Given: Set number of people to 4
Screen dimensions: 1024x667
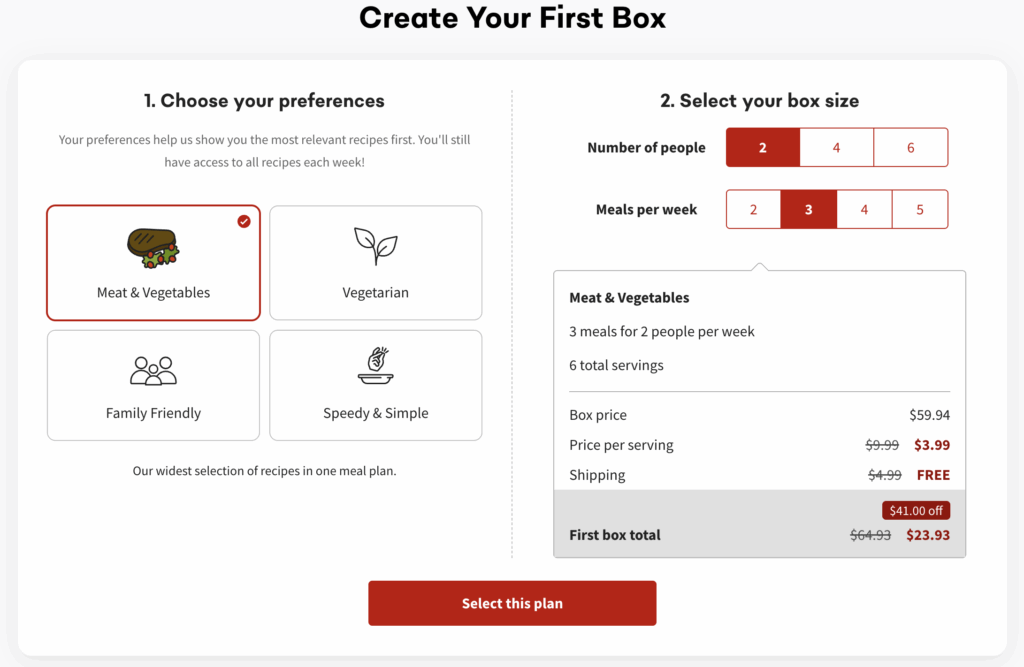Looking at the screenshot, I should [x=837, y=148].
